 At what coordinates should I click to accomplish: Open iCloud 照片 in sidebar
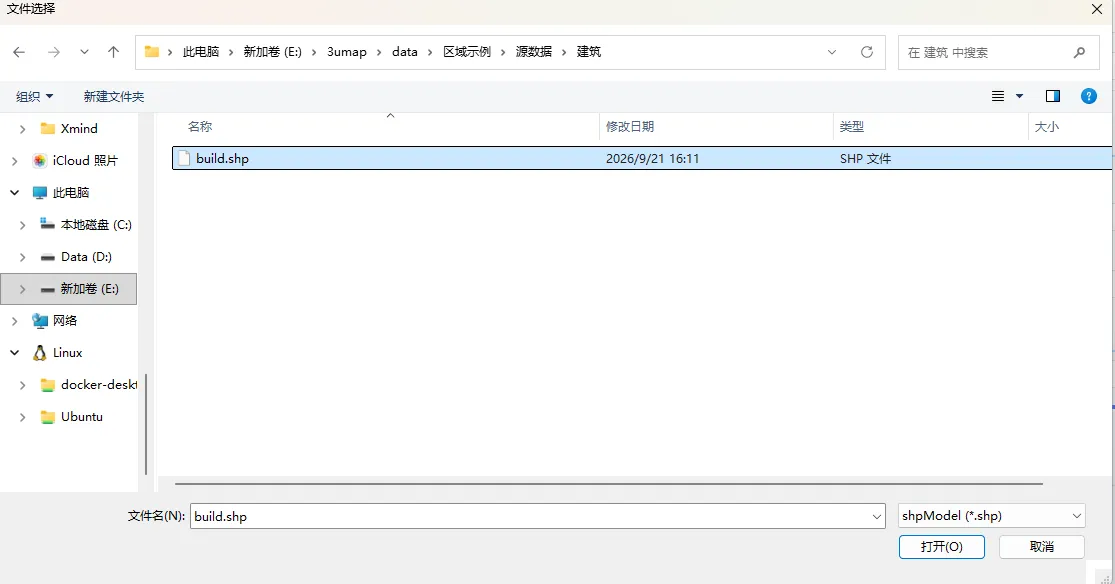pyautogui.click(x=75, y=161)
